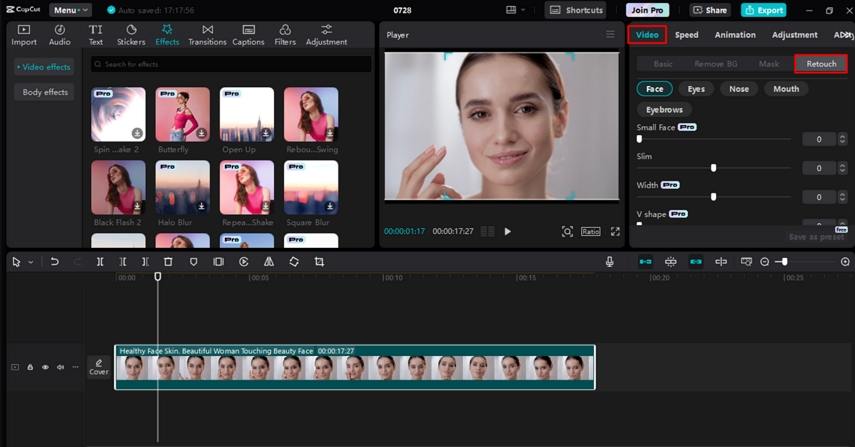Expand the Body effects category
The width and height of the screenshot is (855, 447).
click(45, 92)
